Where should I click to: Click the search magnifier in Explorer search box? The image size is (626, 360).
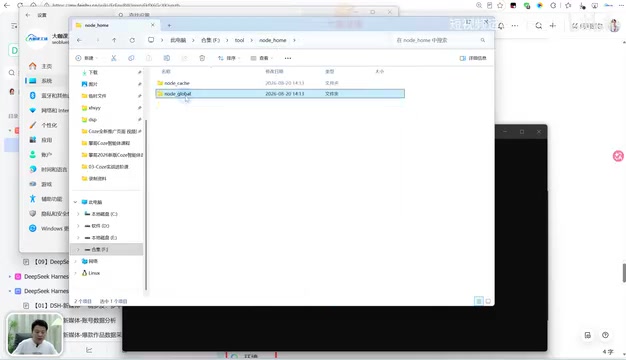click(x=483, y=40)
